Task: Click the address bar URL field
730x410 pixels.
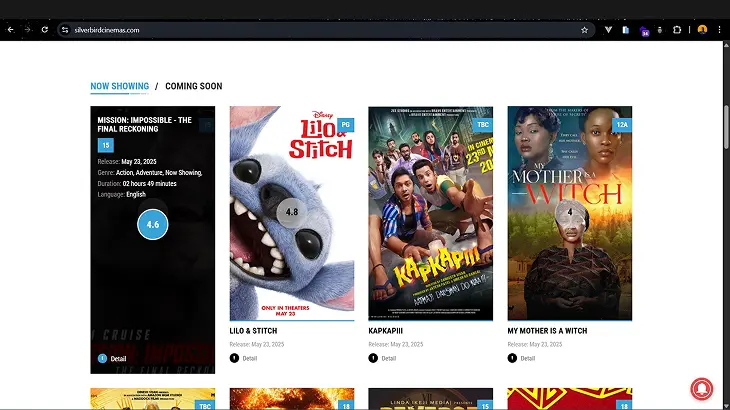Action: [326, 30]
